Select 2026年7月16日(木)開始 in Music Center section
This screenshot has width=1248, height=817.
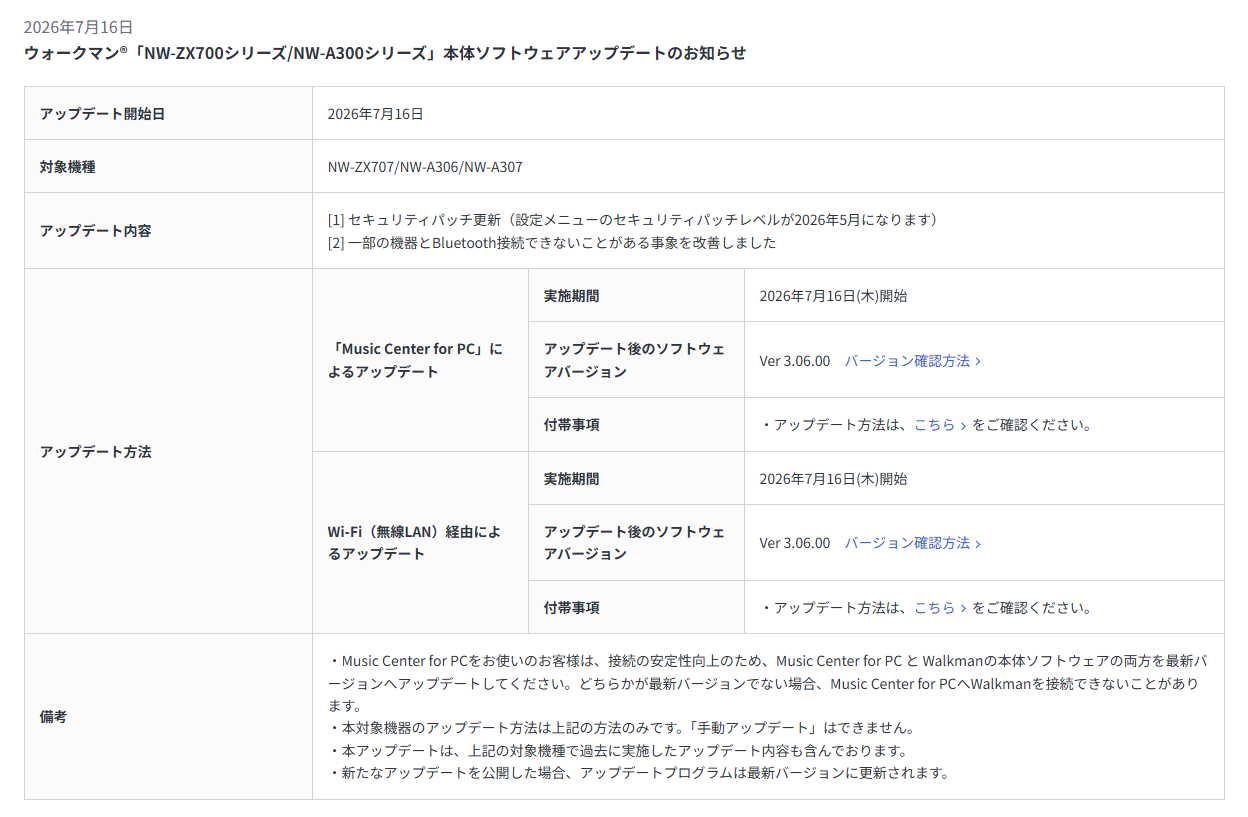pos(834,296)
